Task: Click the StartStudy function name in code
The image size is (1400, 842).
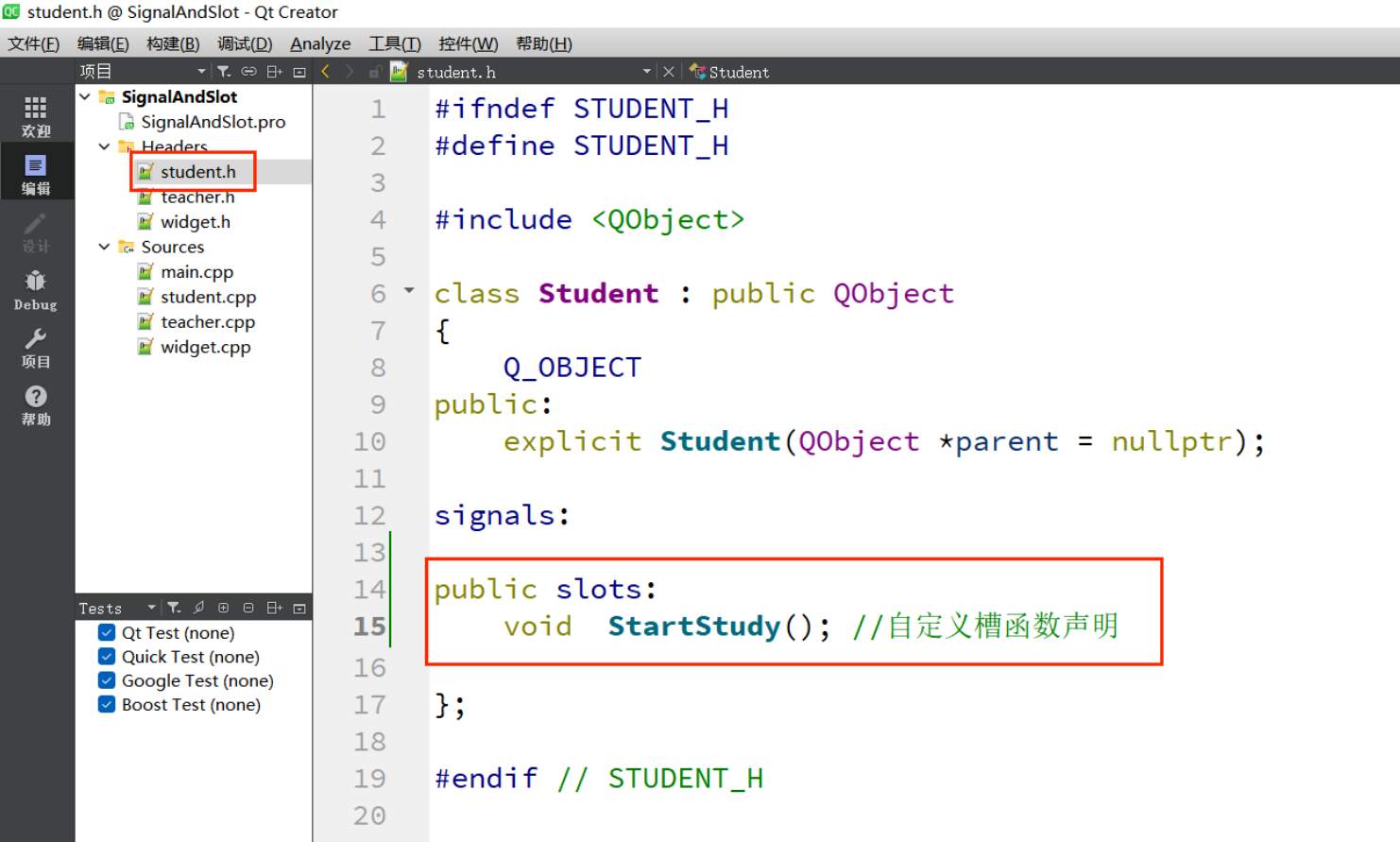Action: [x=694, y=627]
